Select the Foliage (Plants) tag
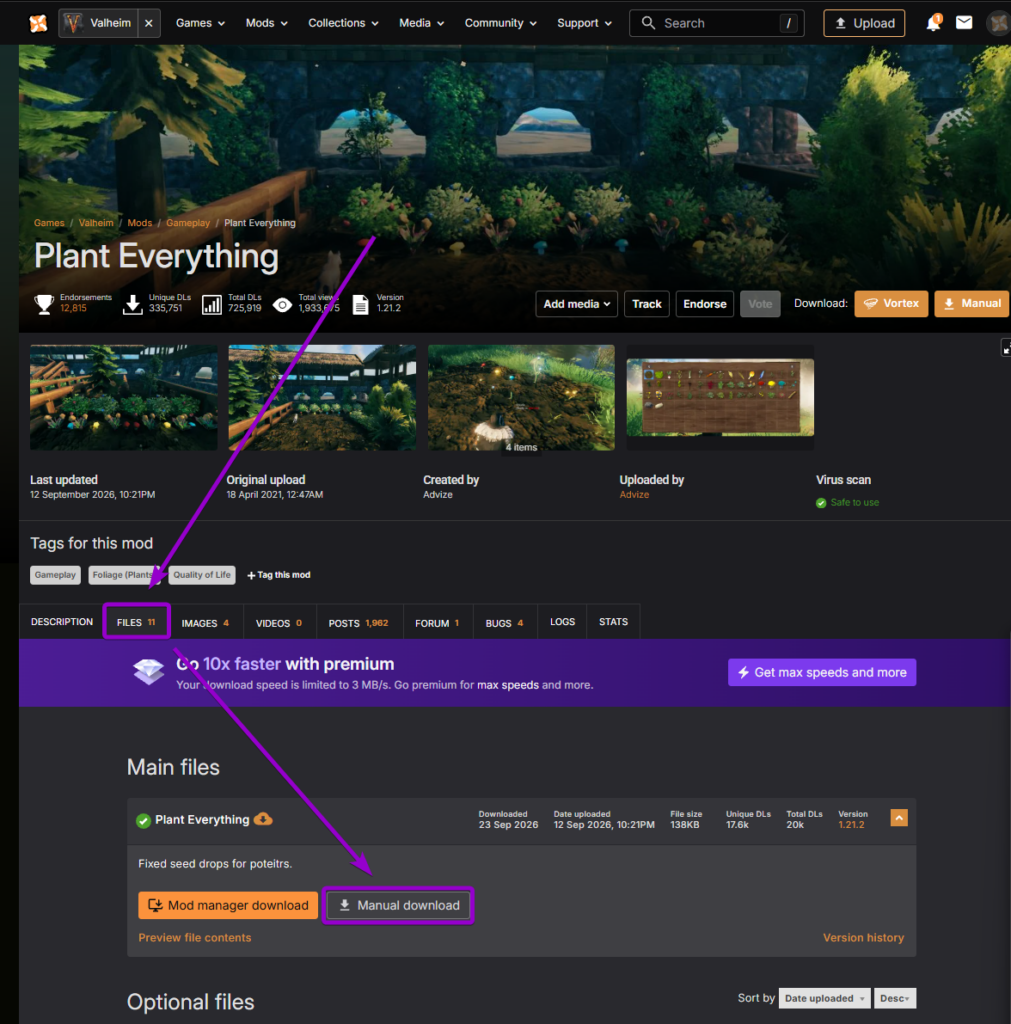This screenshot has width=1011, height=1024. 123,575
